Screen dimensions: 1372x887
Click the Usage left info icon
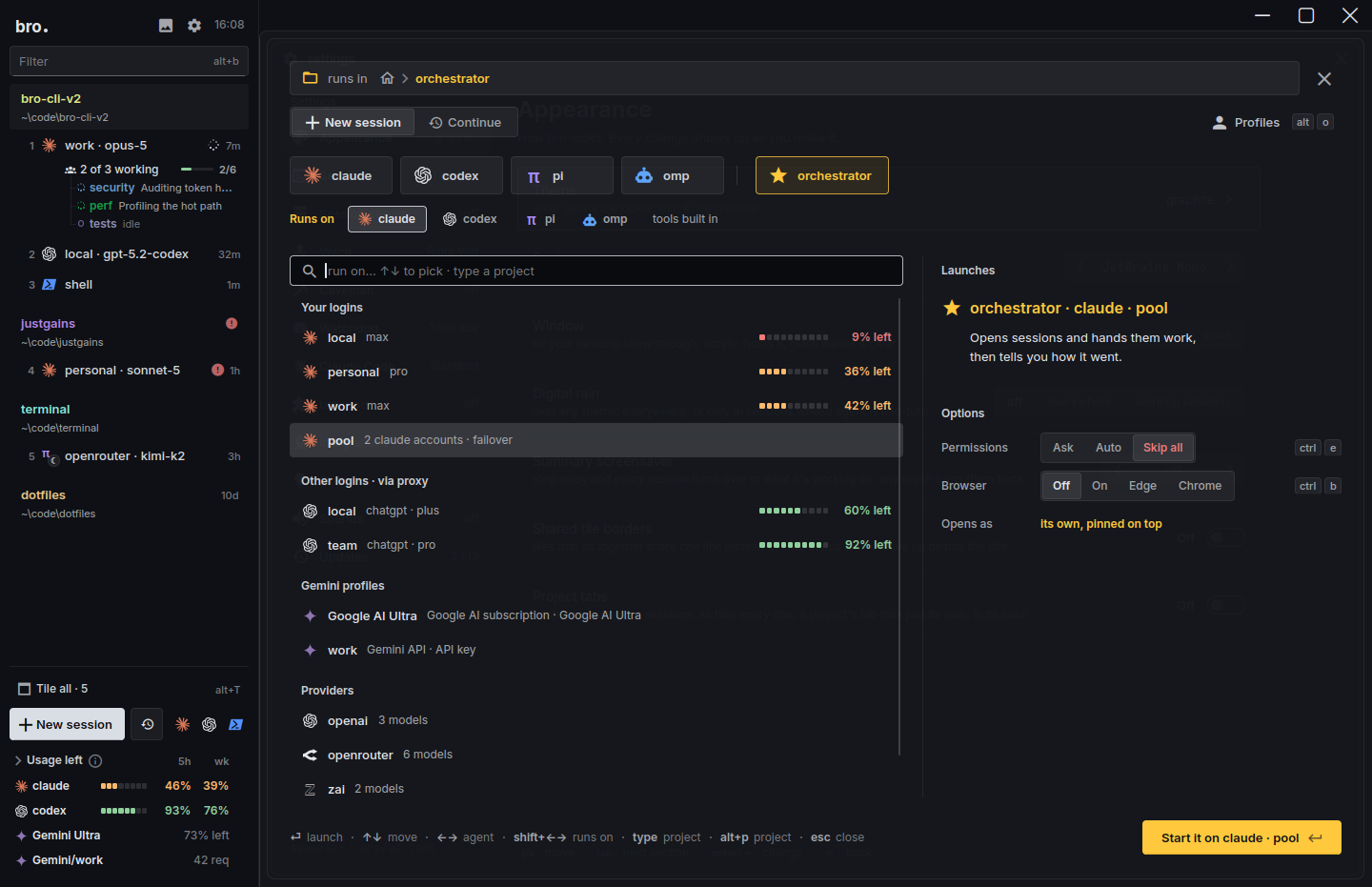95,760
